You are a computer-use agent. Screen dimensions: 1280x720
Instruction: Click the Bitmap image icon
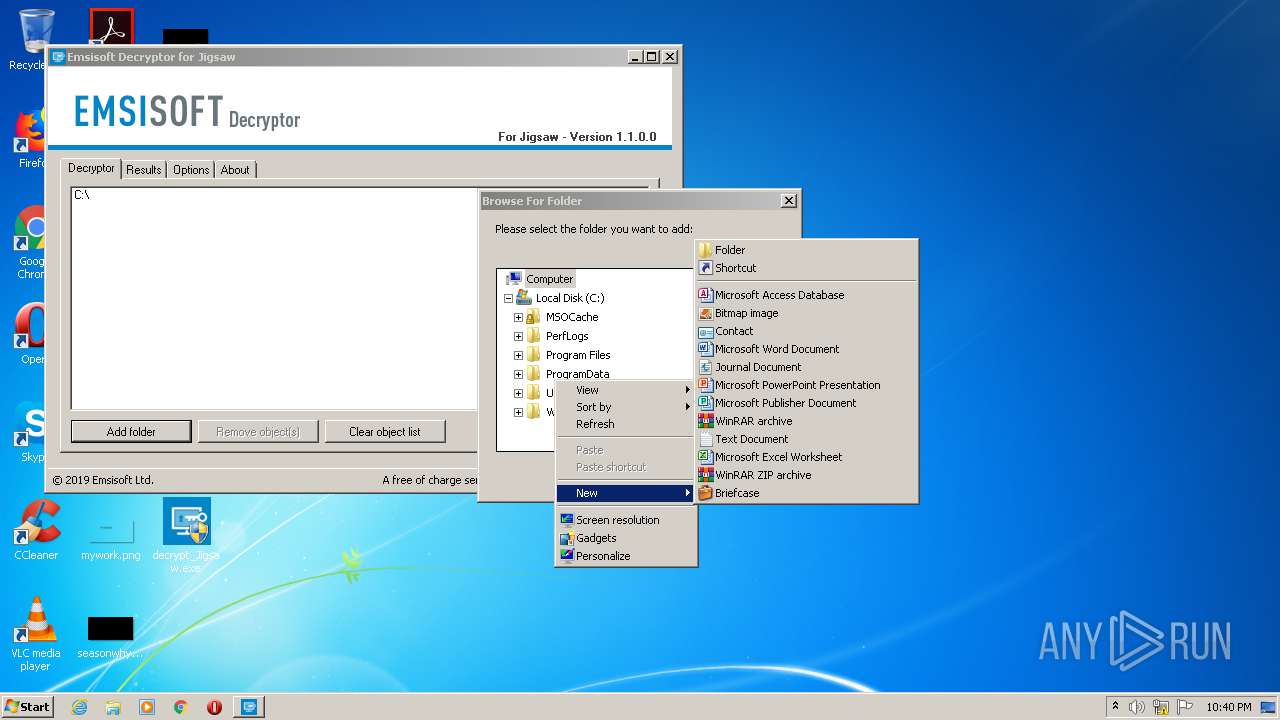tap(705, 313)
